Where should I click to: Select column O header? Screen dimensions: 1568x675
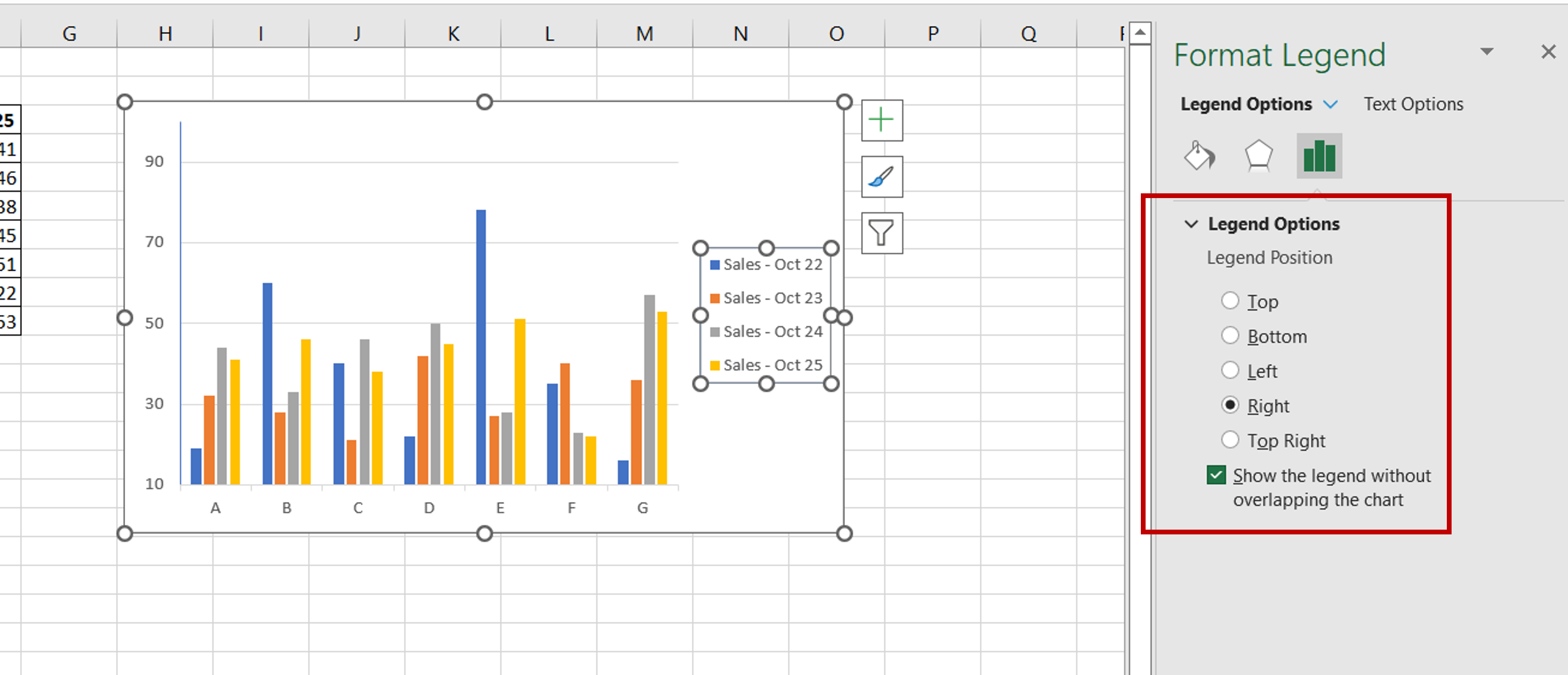(x=837, y=33)
